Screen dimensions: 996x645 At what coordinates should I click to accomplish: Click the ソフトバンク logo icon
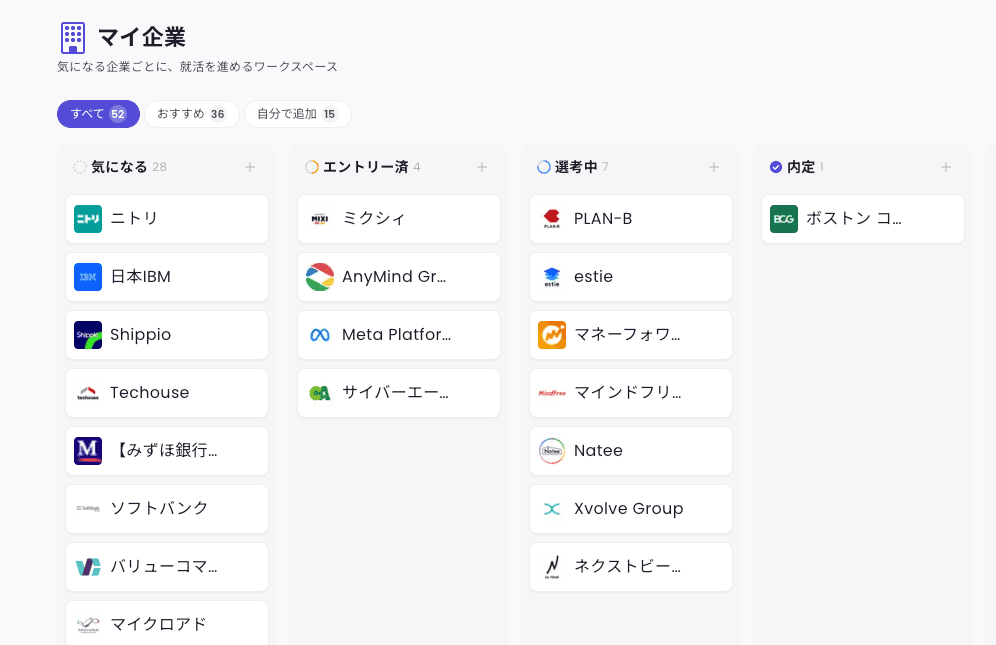(88, 509)
